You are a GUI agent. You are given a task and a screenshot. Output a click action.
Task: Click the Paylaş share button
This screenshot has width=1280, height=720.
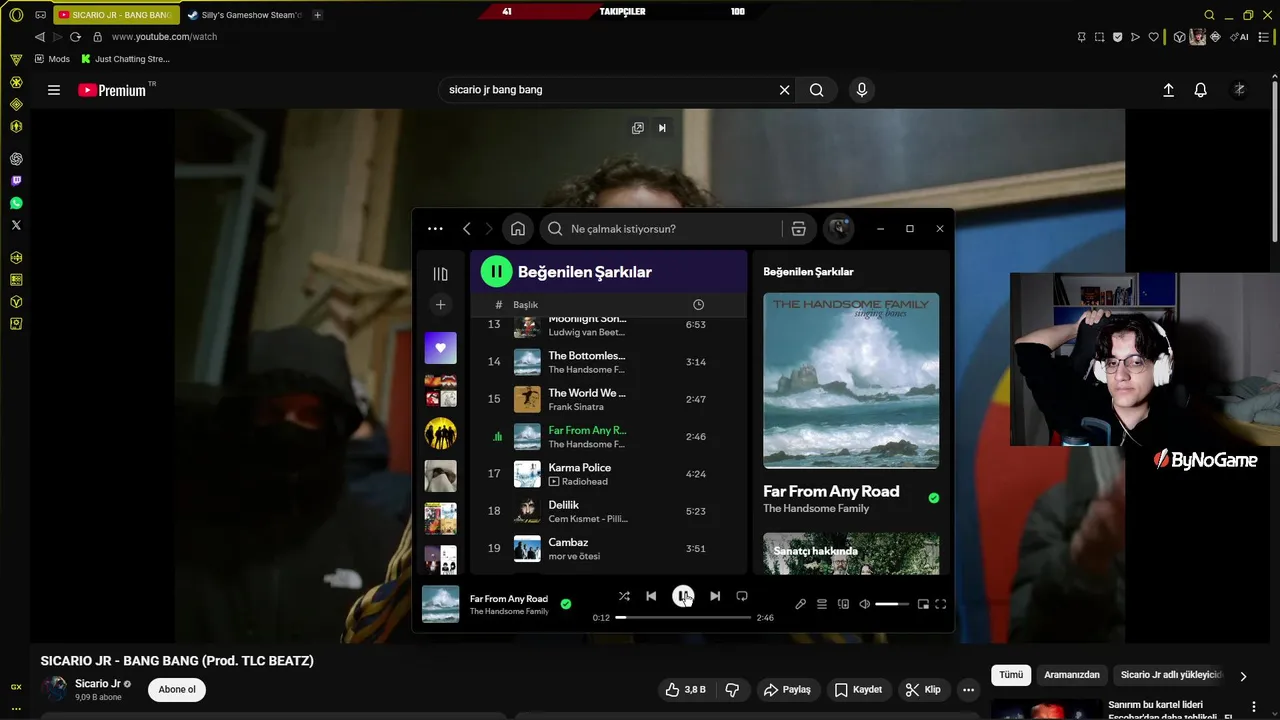[787, 689]
